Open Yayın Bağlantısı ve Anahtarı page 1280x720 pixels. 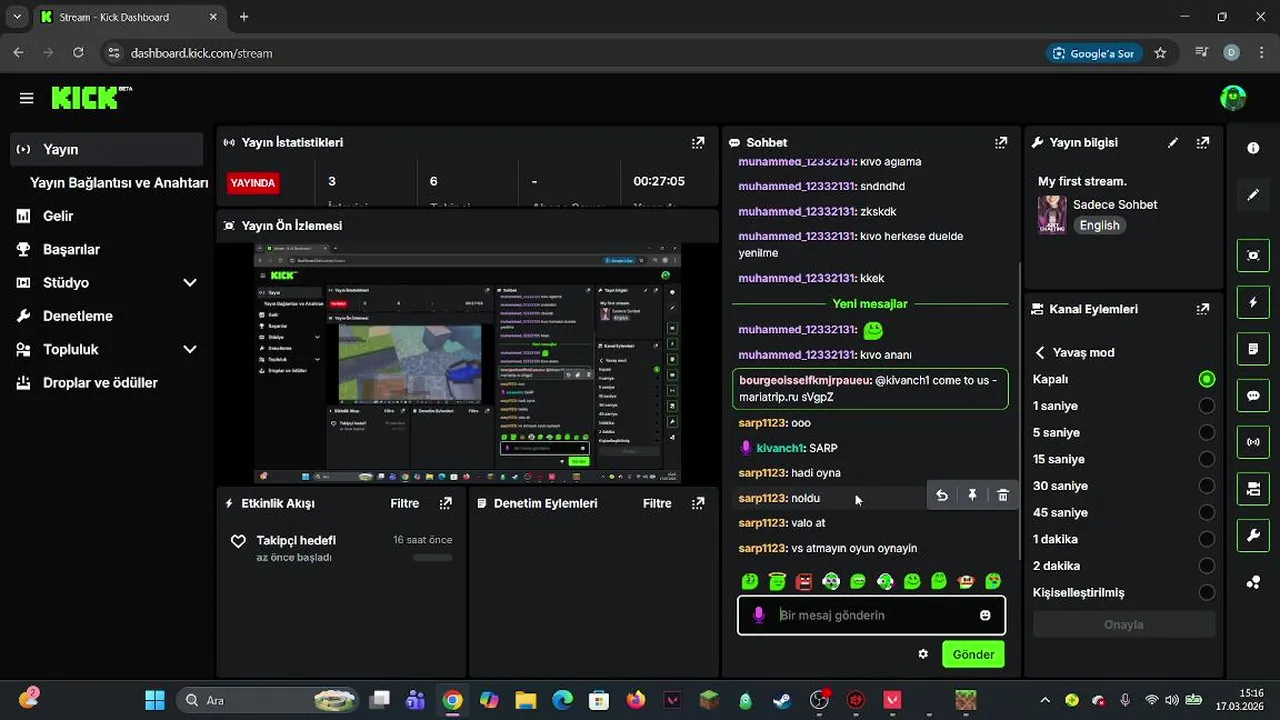coord(119,183)
